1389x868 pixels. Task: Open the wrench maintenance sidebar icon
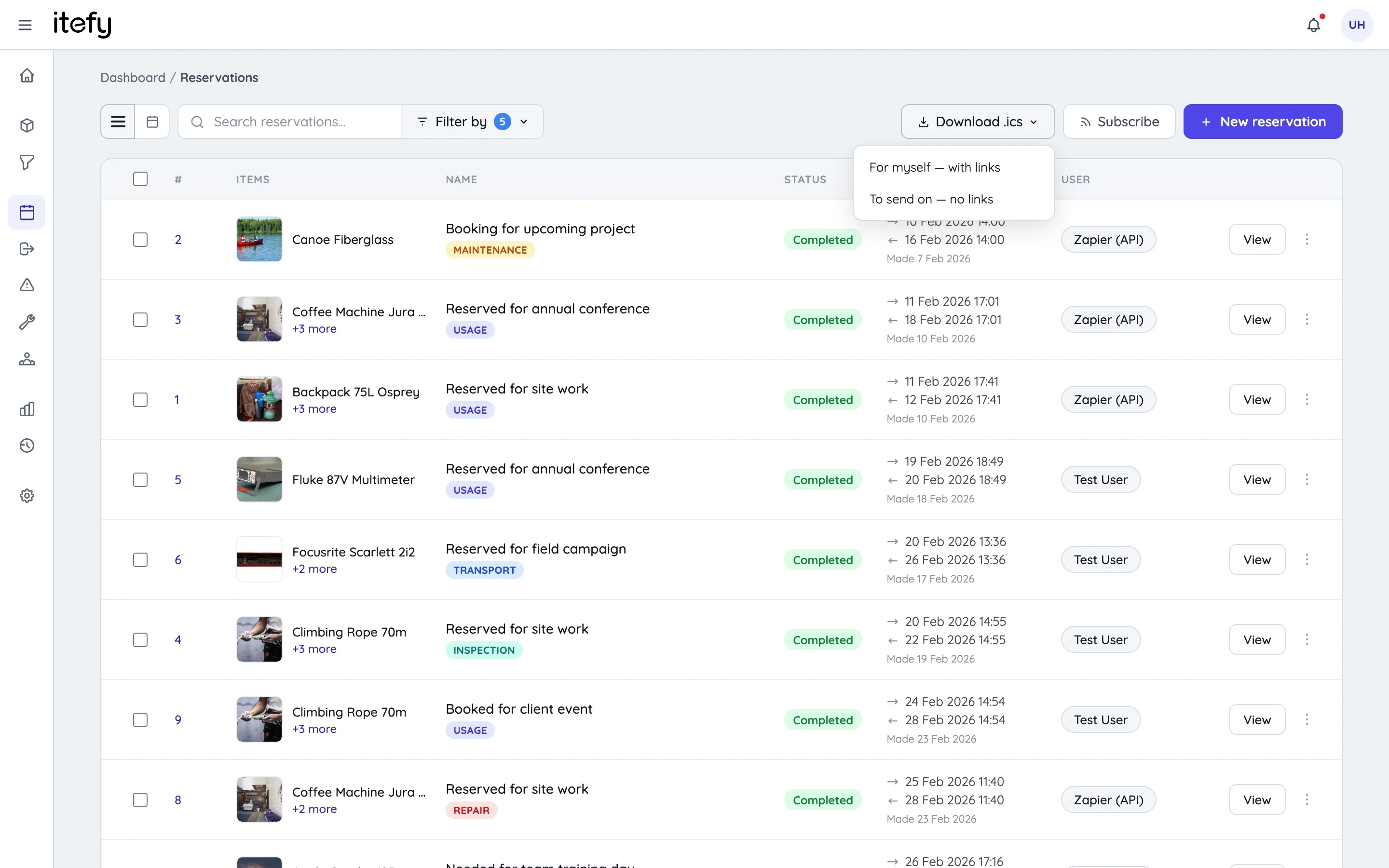27,322
